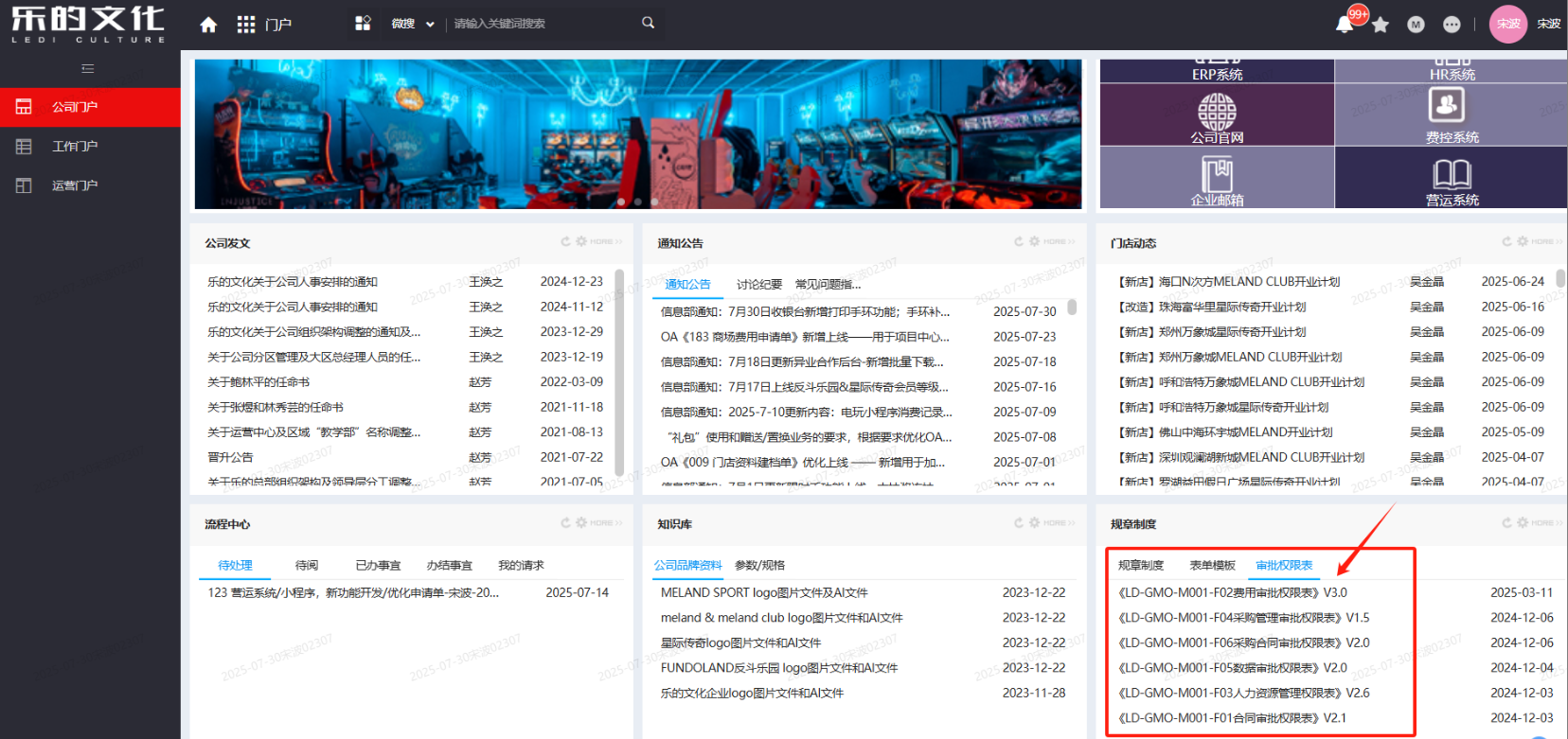This screenshot has width=1568, height=739.
Task: Select the 表单模板 tab in 规章制度
Action: point(1212,565)
